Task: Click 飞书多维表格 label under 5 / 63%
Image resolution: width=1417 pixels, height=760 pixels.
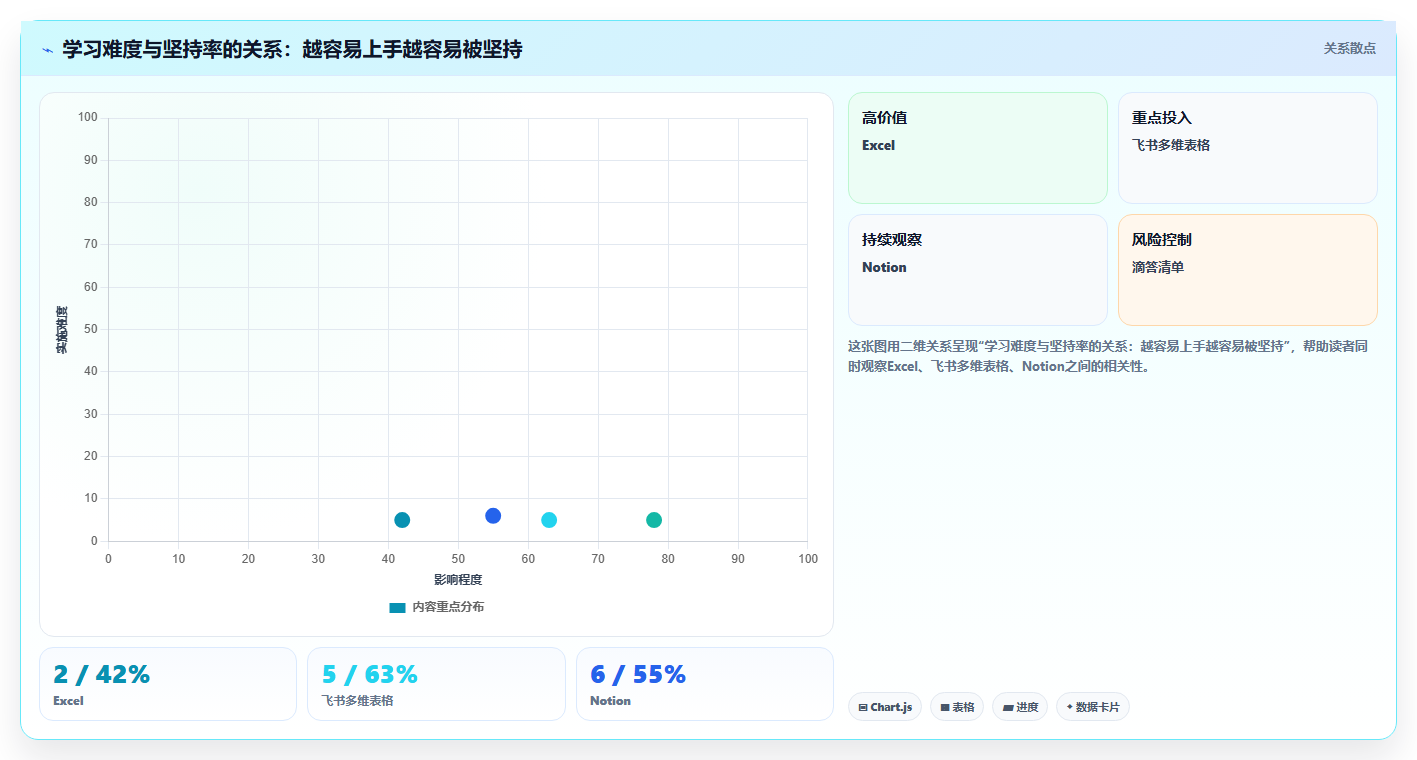Action: tap(357, 701)
